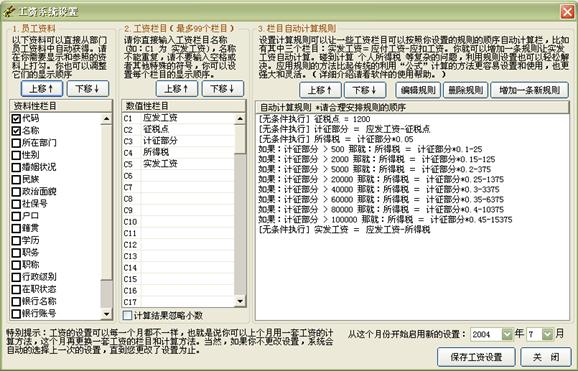Click the 保存工资设置 button

[476, 357]
